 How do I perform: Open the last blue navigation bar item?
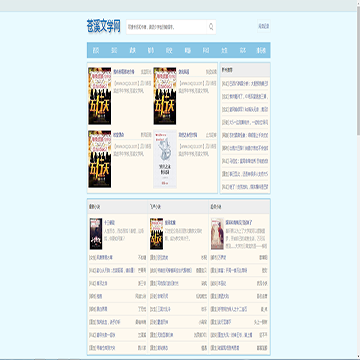coord(261,50)
